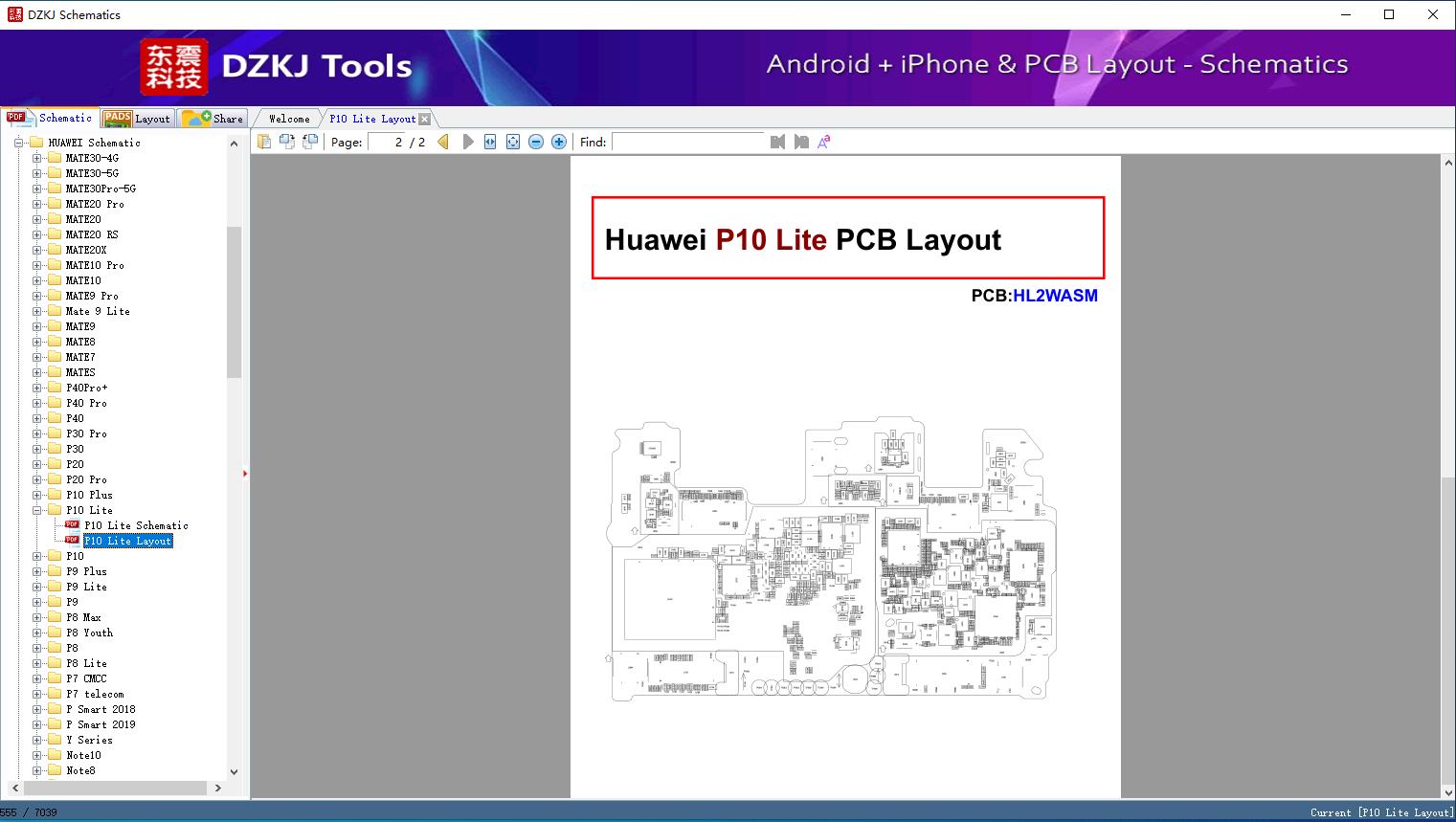The image size is (1456, 822).
Task: Search backwards with find previous
Action: 777,141
